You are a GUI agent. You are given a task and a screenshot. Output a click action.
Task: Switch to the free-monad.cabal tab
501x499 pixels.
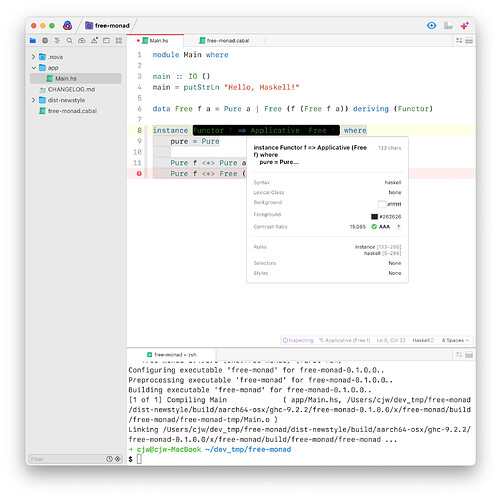click(x=224, y=41)
